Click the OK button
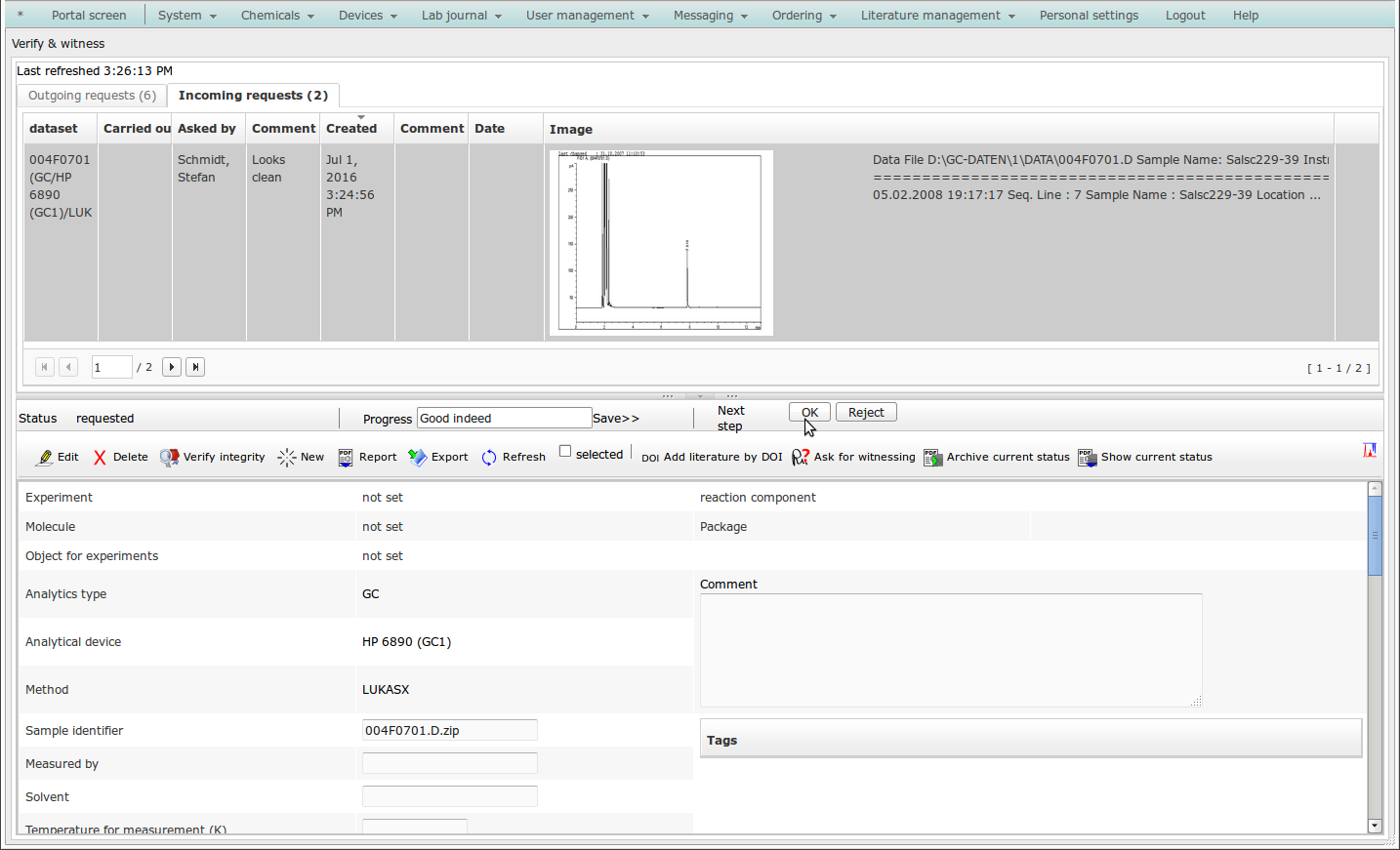 (x=809, y=413)
